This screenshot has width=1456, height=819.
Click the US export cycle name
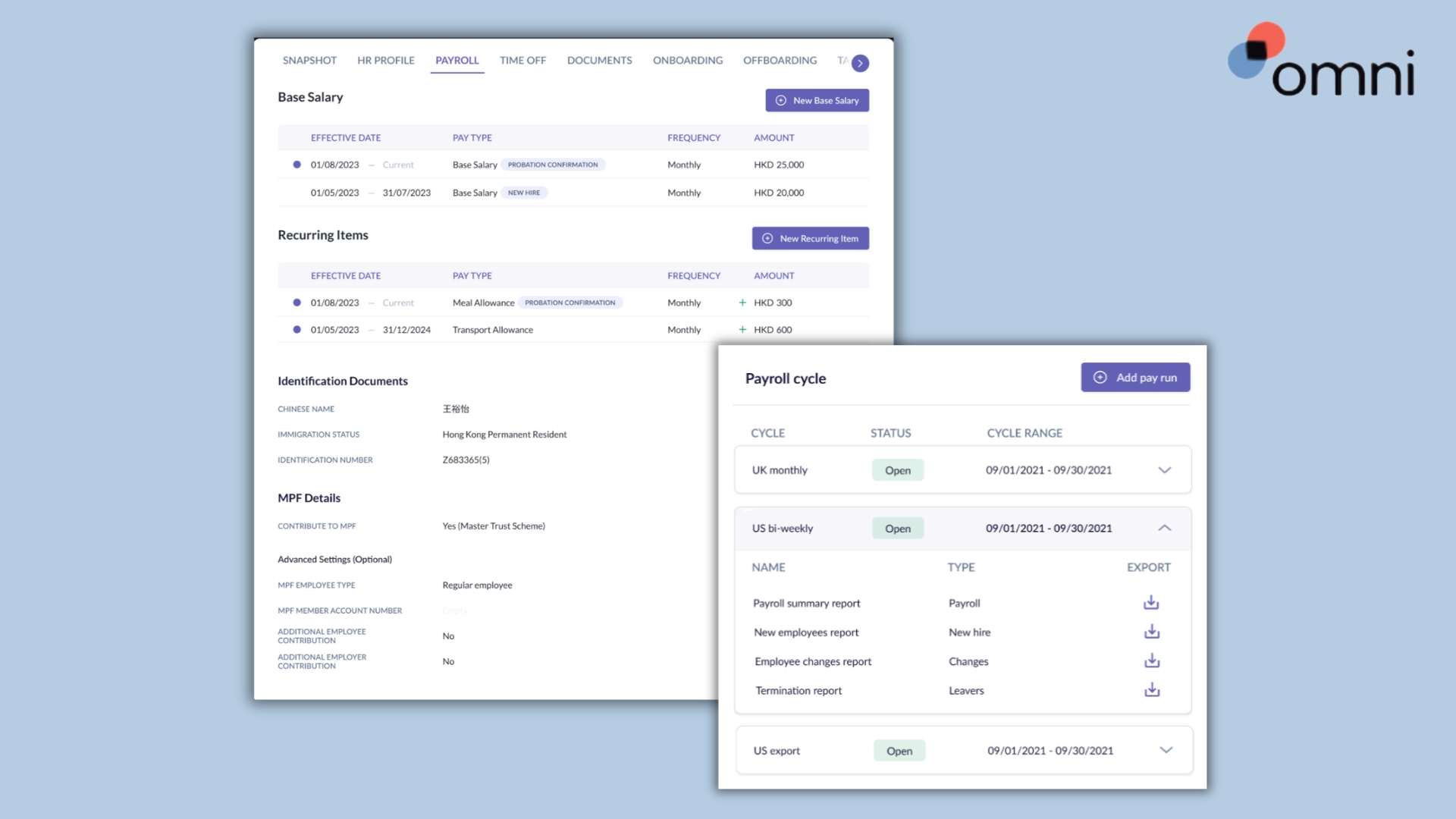[x=777, y=751]
